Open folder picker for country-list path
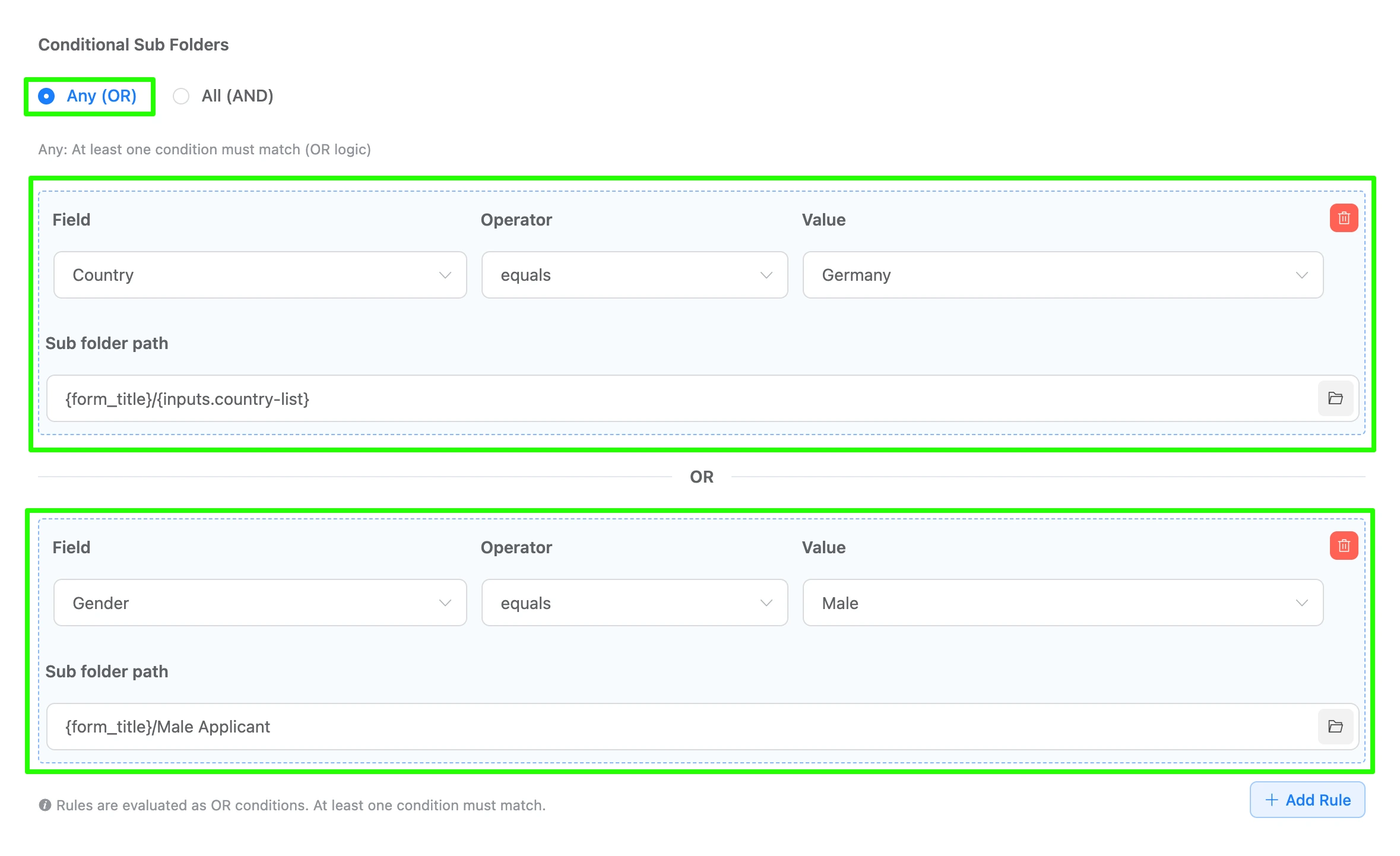Image resolution: width=1400 pixels, height=856 pixels. click(x=1335, y=398)
